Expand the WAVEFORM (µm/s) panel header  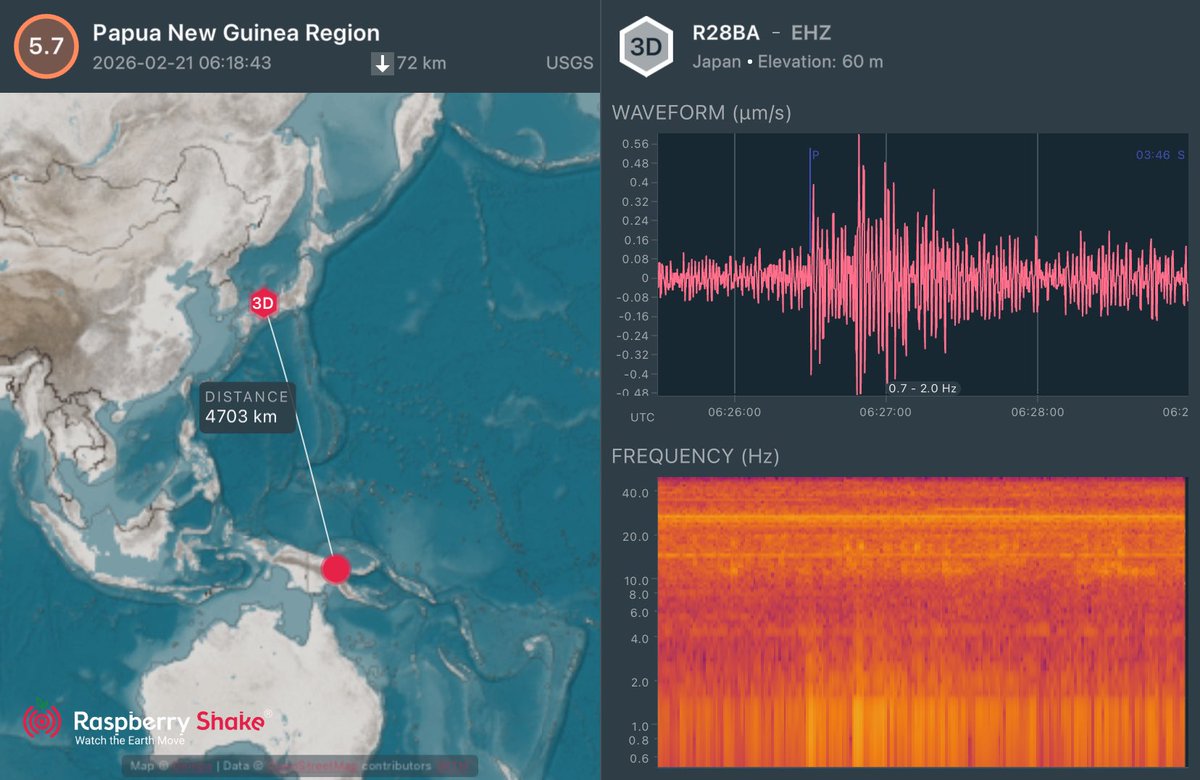point(703,113)
